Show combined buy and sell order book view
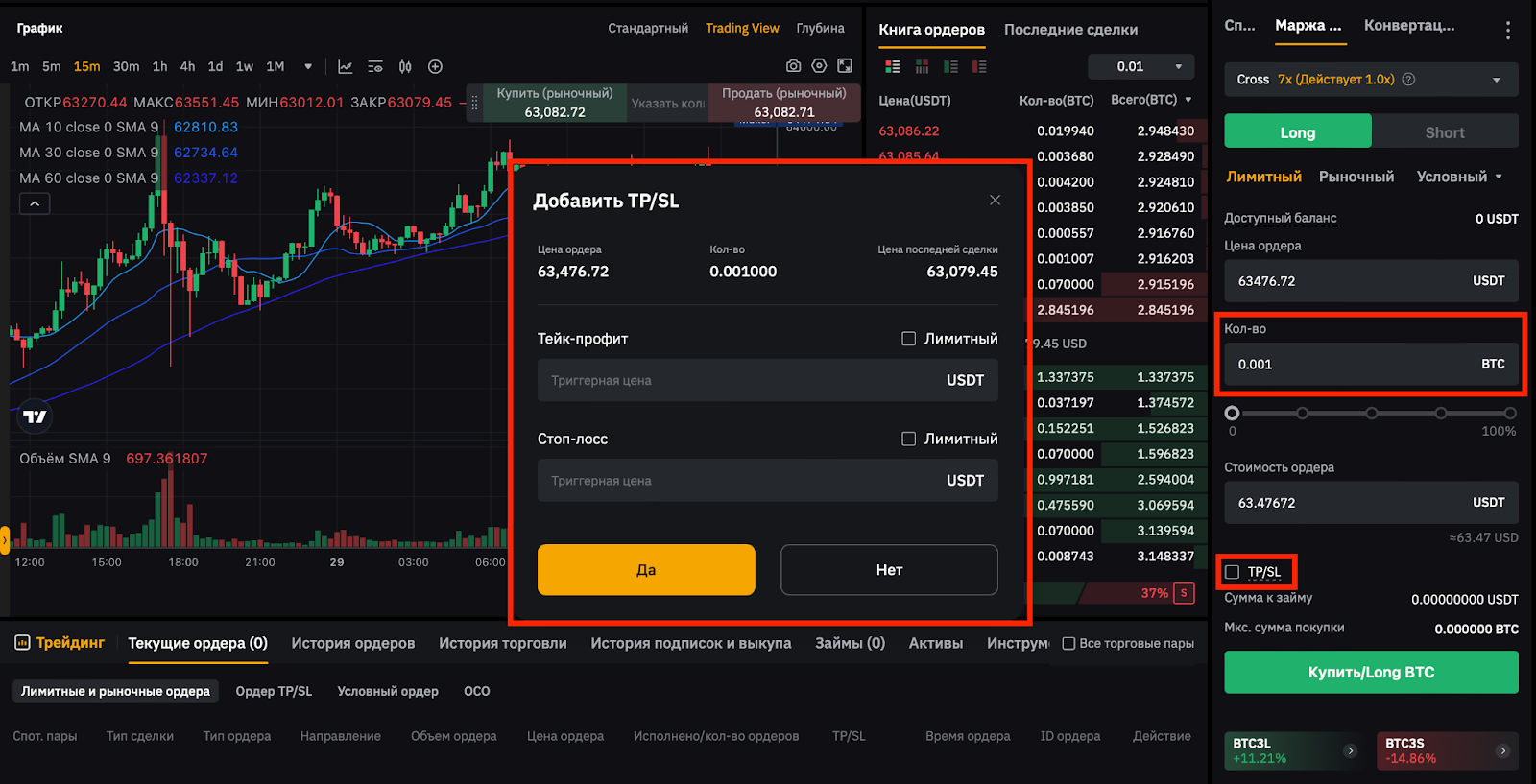The image size is (1536, 784). click(x=893, y=66)
